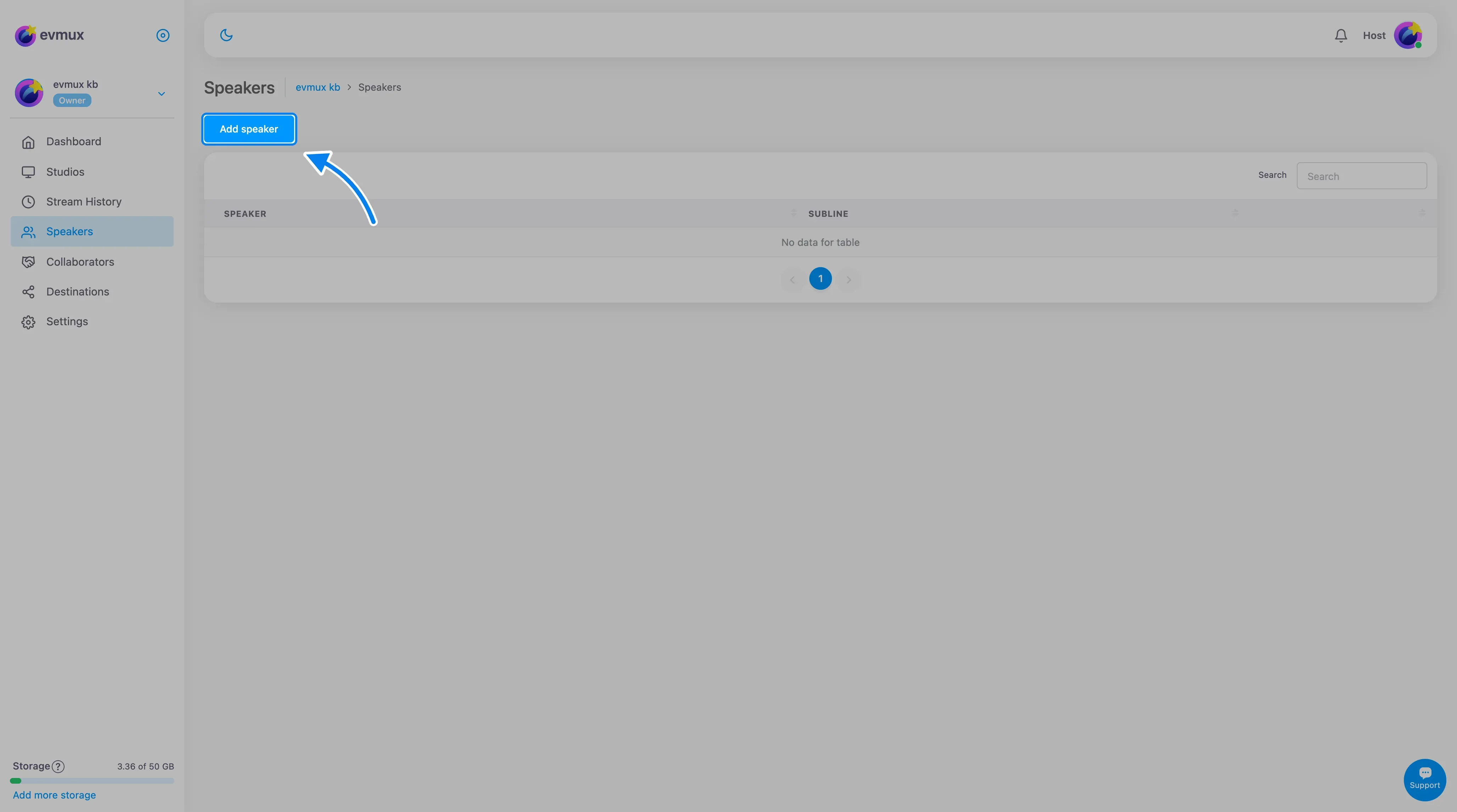This screenshot has width=1457, height=812.
Task: Click the No data for table message
Action: pos(820,242)
